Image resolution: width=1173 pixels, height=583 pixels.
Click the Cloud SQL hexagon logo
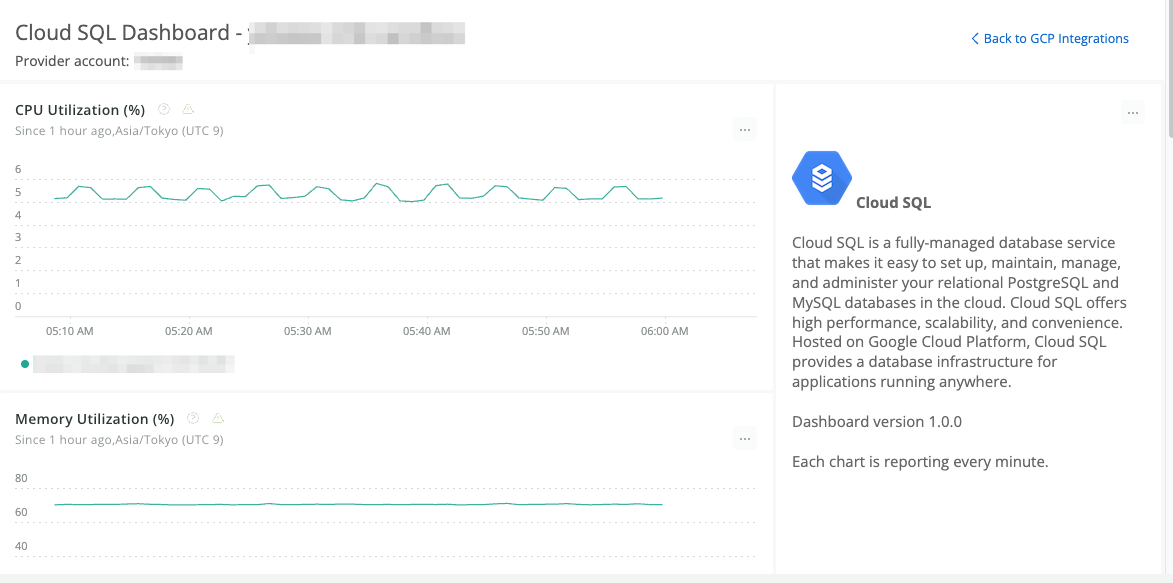tap(821, 178)
